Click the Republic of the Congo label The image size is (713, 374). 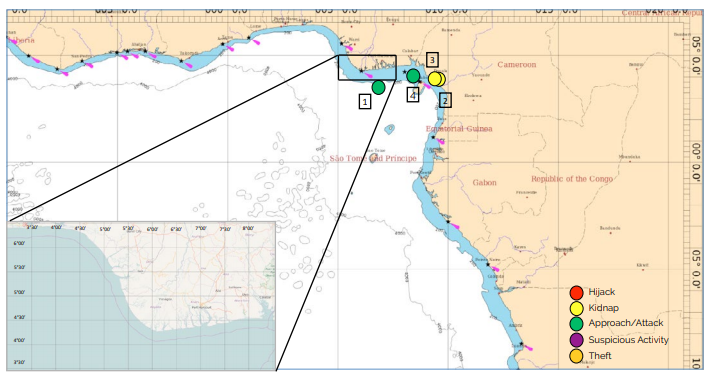[x=572, y=179]
